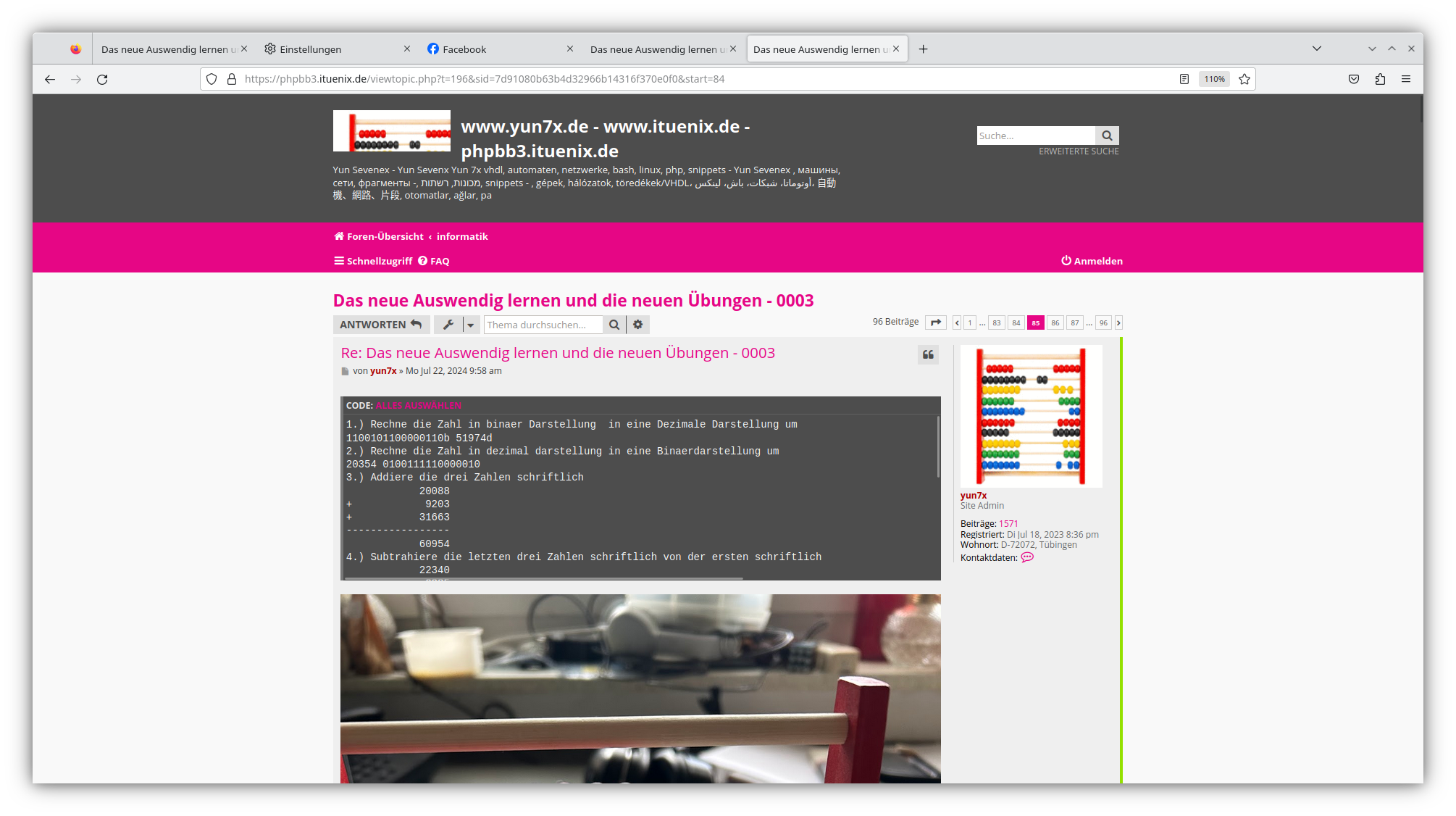The height and width of the screenshot is (816, 1456).
Task: Click the quote icon on yun7x's post
Action: (x=928, y=354)
